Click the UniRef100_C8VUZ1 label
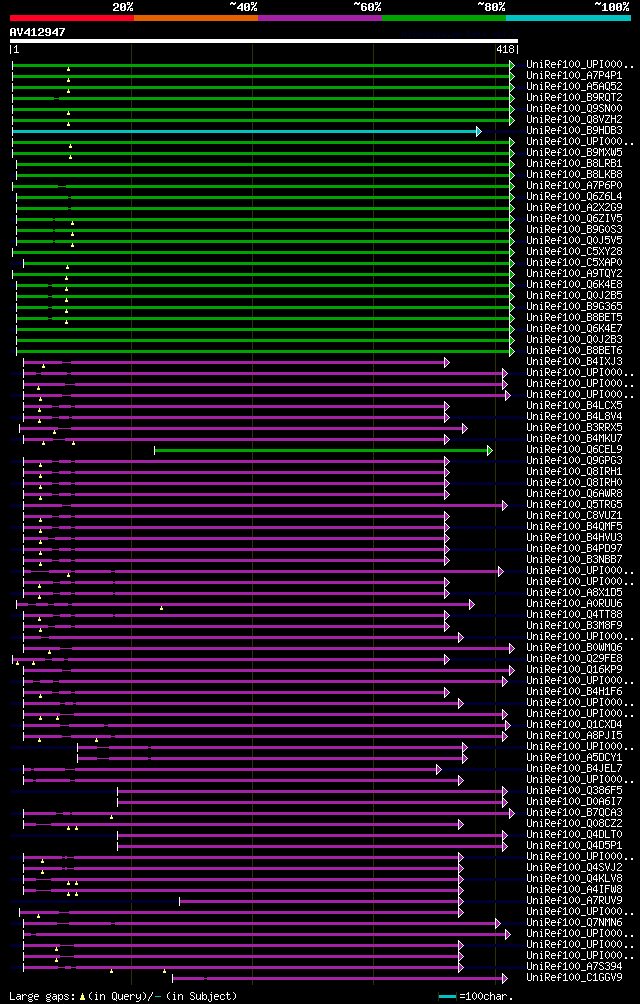This screenshot has width=640, height=1004. 574,515
